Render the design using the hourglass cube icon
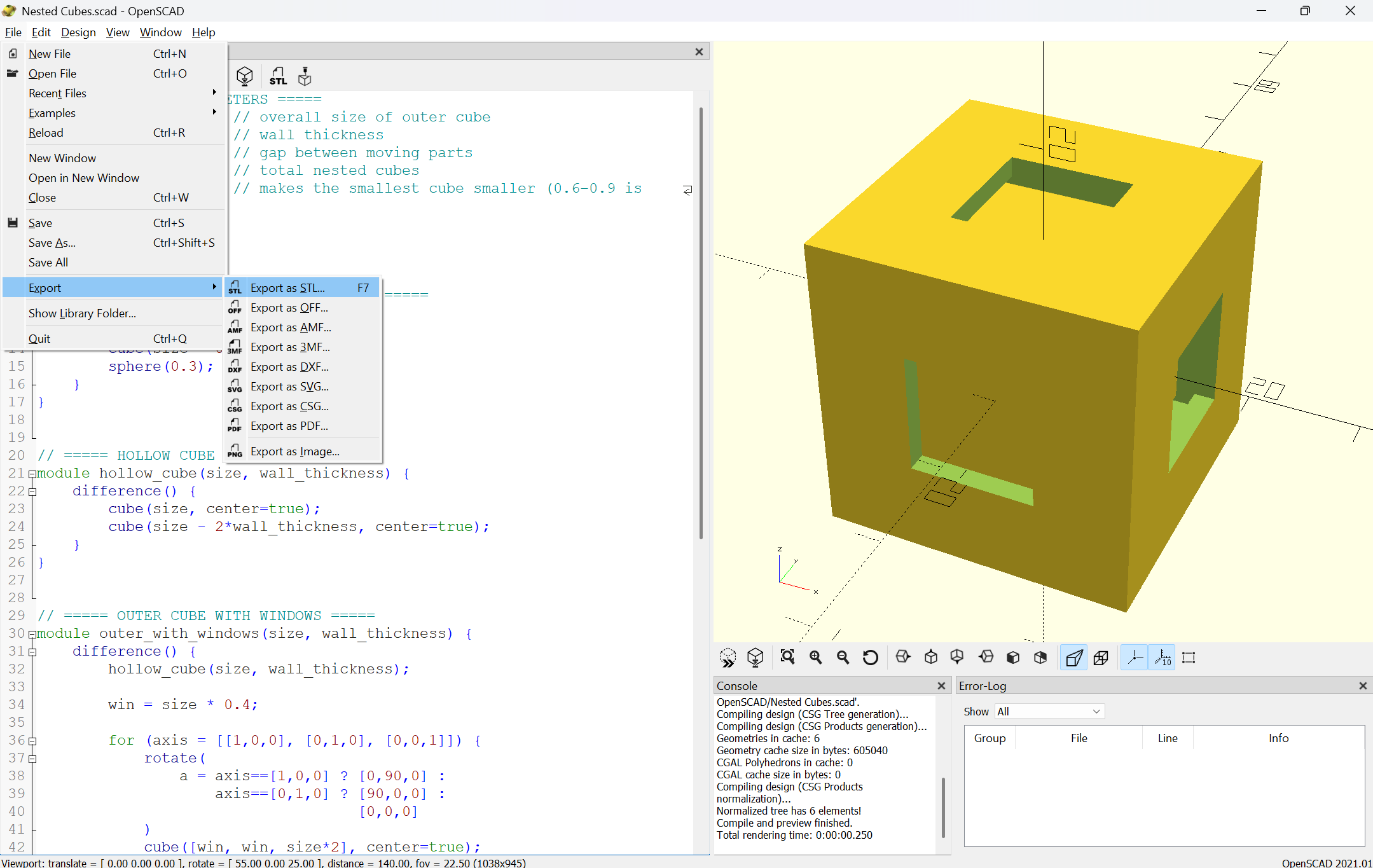This screenshot has height=868, width=1373. (x=245, y=75)
